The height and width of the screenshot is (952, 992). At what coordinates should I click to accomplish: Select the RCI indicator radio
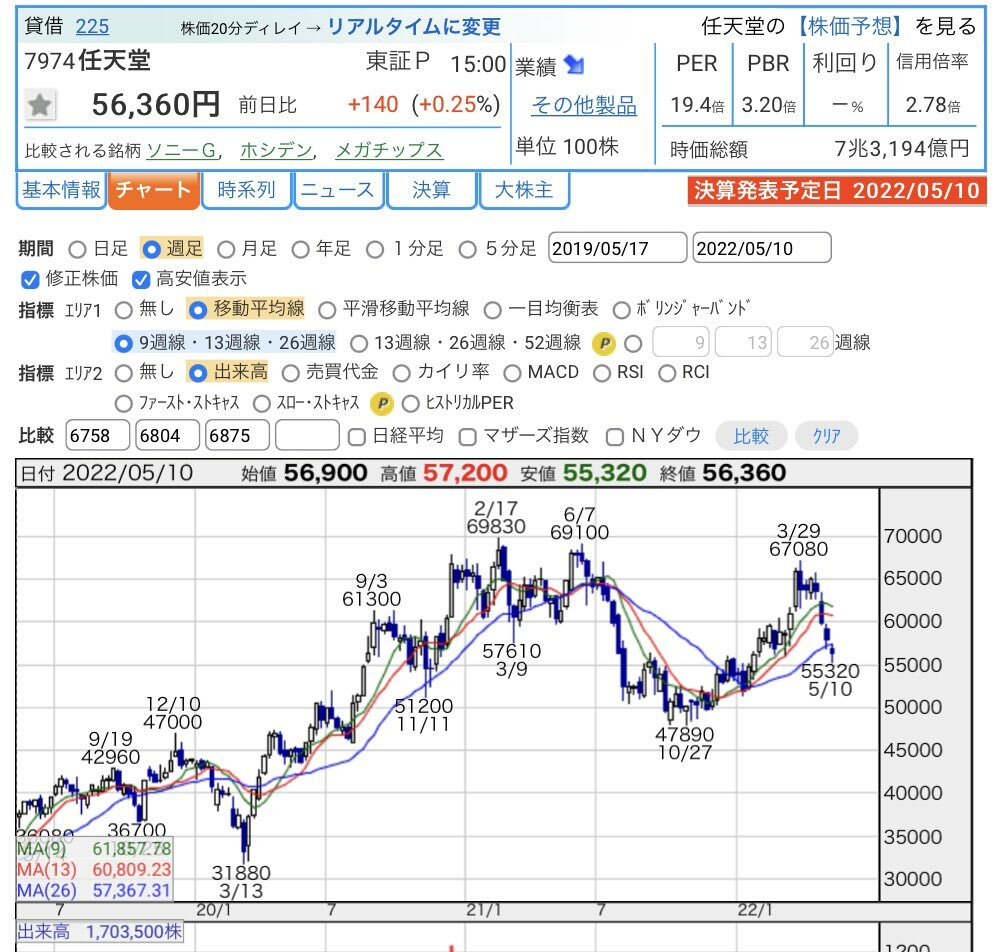[667, 373]
